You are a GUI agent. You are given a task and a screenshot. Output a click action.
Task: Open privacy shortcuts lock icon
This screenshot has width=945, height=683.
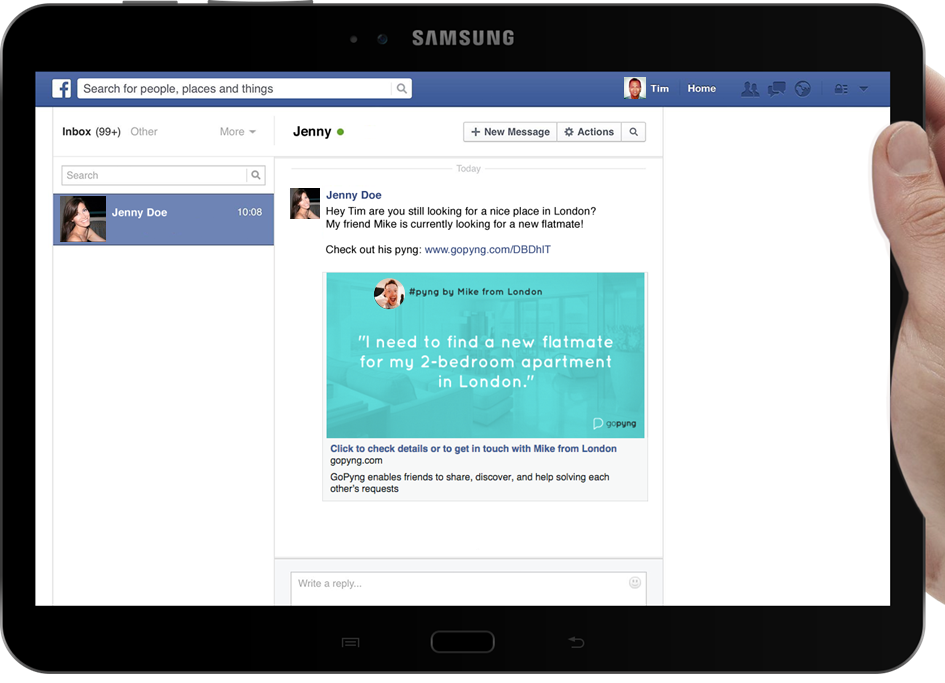(841, 89)
